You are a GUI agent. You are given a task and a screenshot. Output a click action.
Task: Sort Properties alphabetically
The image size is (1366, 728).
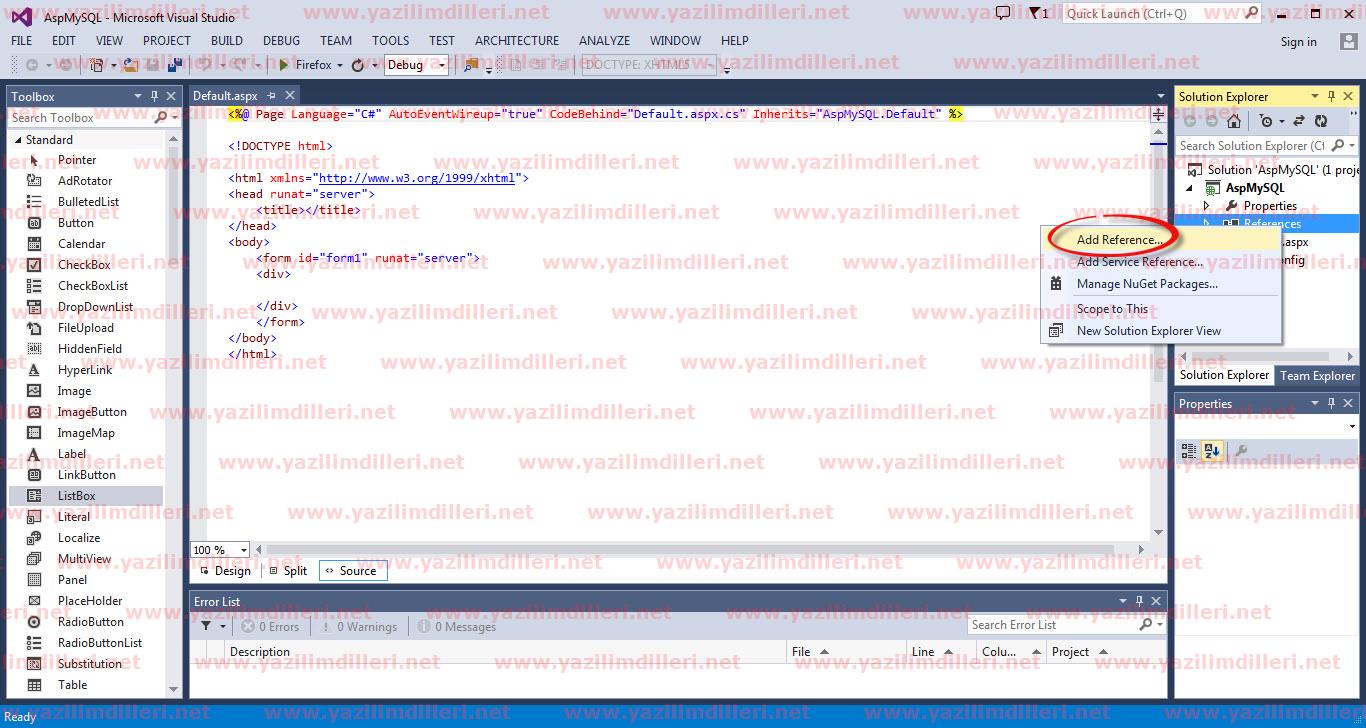tap(1211, 451)
